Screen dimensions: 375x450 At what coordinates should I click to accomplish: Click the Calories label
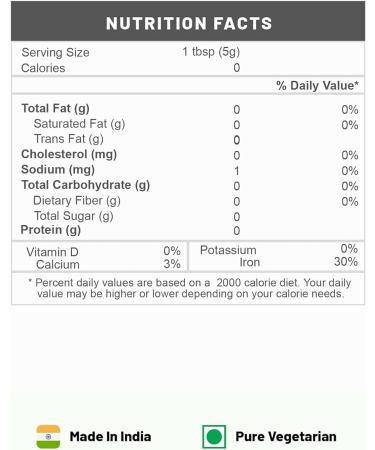[x=43, y=68]
